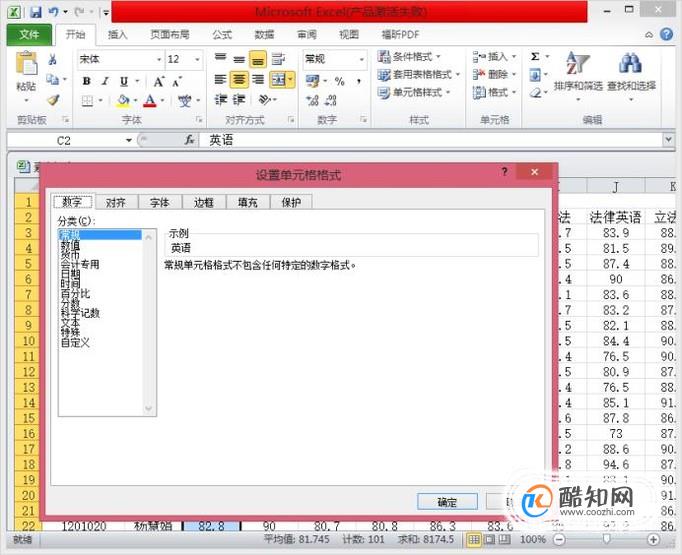The width and height of the screenshot is (682, 555).
Task: Click the red font color A icon
Action: click(150, 101)
